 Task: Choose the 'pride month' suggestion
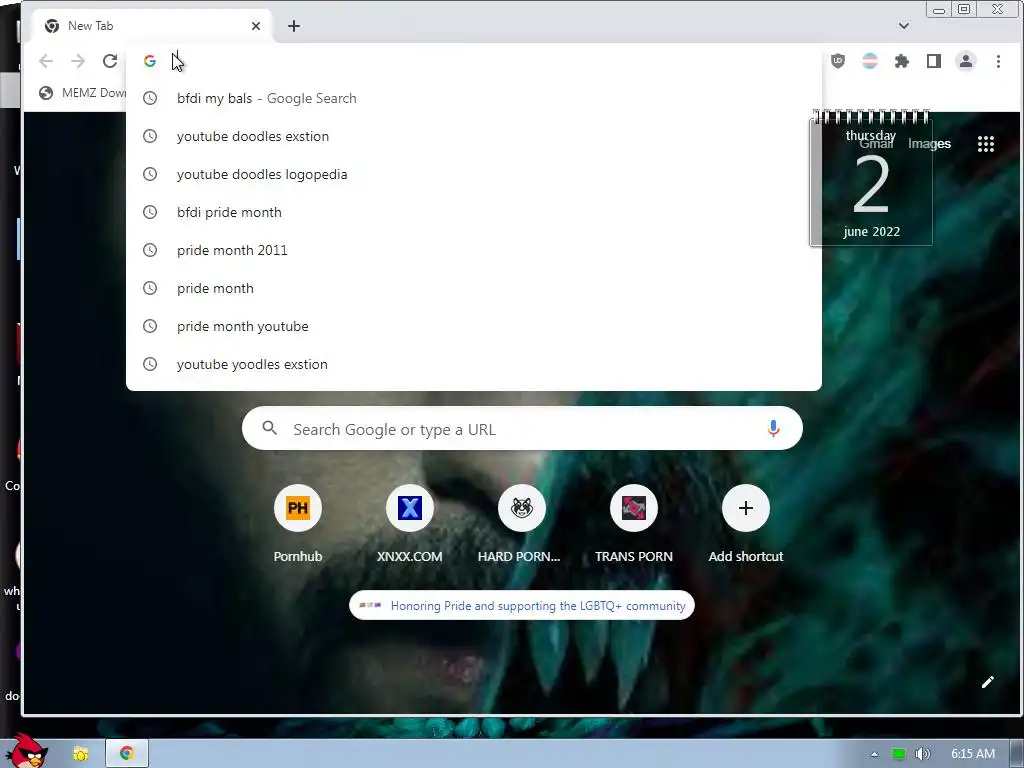[473, 288]
